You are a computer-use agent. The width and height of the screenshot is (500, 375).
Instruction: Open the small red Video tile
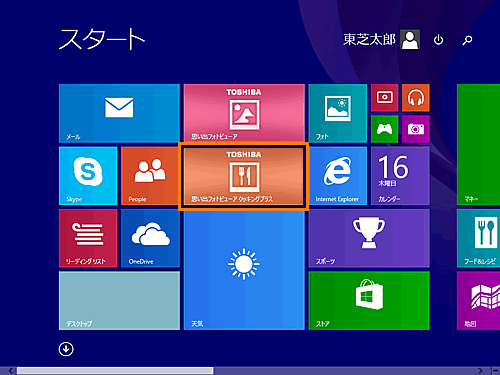(x=384, y=98)
